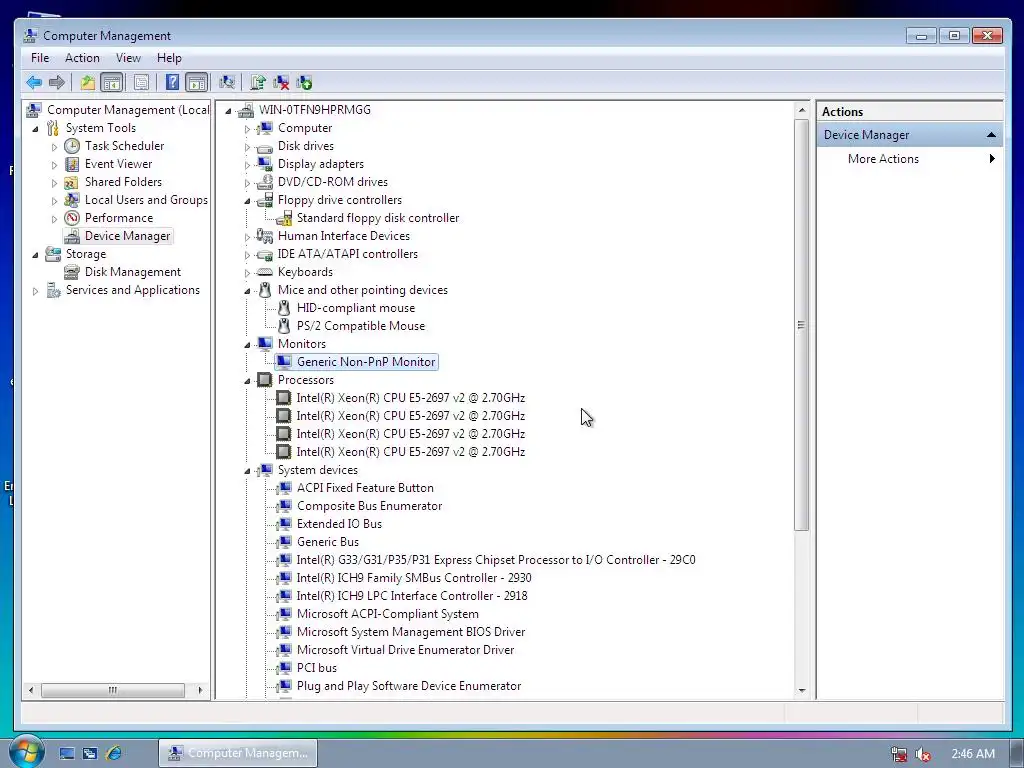The width and height of the screenshot is (1024, 768).
Task: Select Plug and Play Software Device Enumerator
Action: click(x=409, y=686)
